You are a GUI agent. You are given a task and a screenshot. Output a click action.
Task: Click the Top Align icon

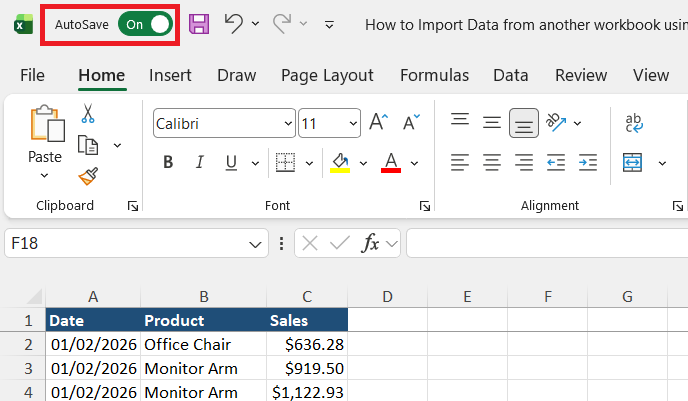pyautogui.click(x=460, y=119)
